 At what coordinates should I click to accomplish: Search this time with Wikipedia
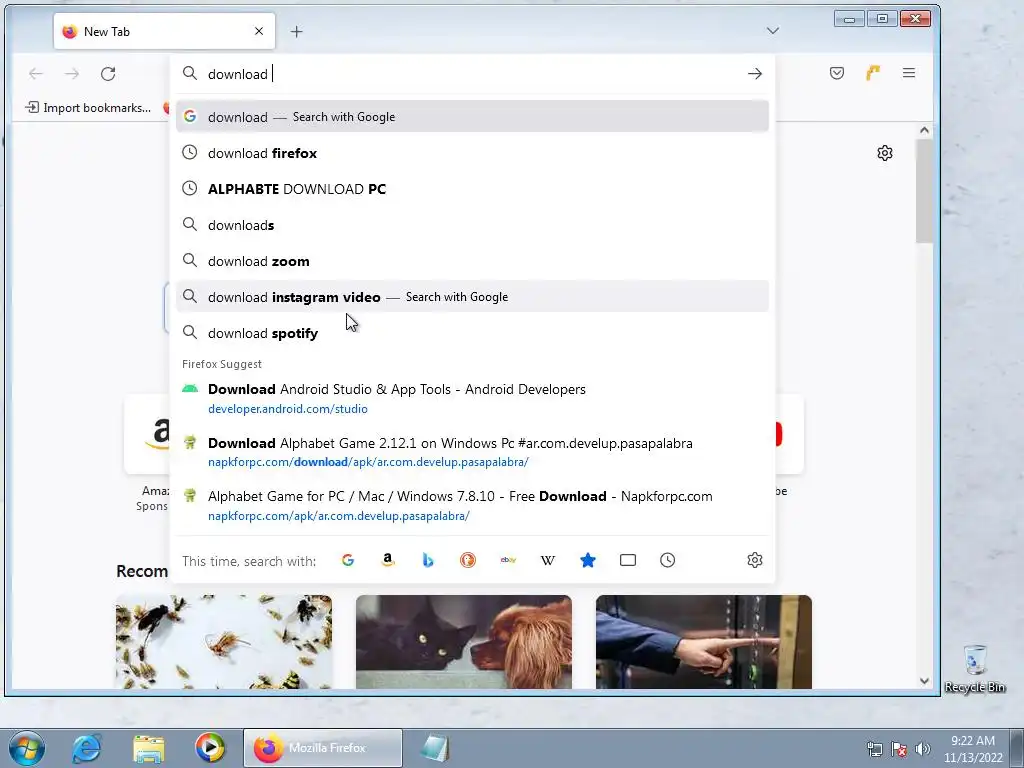[x=548, y=560]
